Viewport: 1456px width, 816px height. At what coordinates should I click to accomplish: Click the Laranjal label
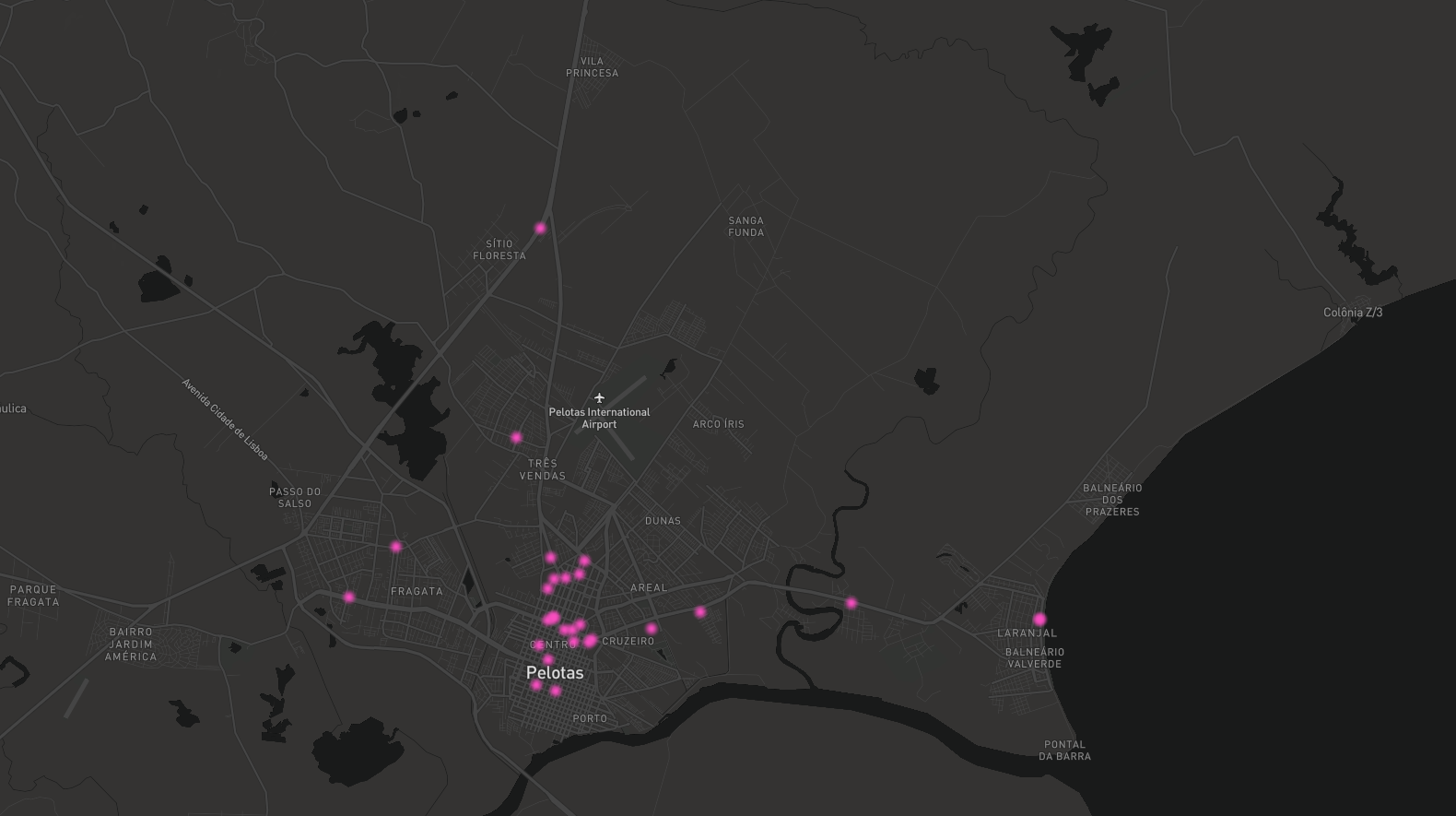(x=1027, y=633)
